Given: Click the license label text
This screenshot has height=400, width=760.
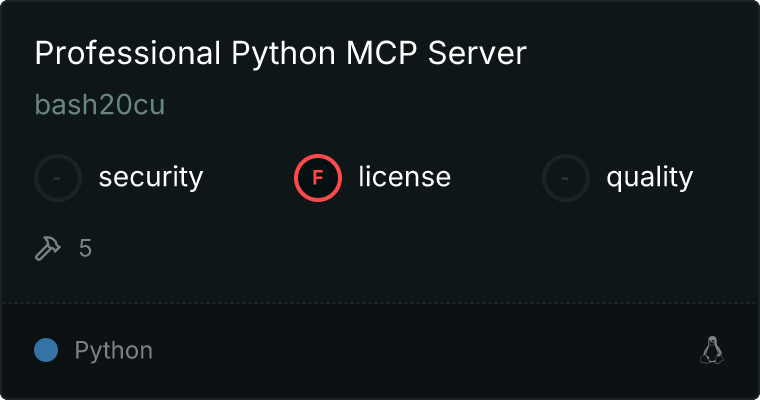Looking at the screenshot, I should [404, 178].
